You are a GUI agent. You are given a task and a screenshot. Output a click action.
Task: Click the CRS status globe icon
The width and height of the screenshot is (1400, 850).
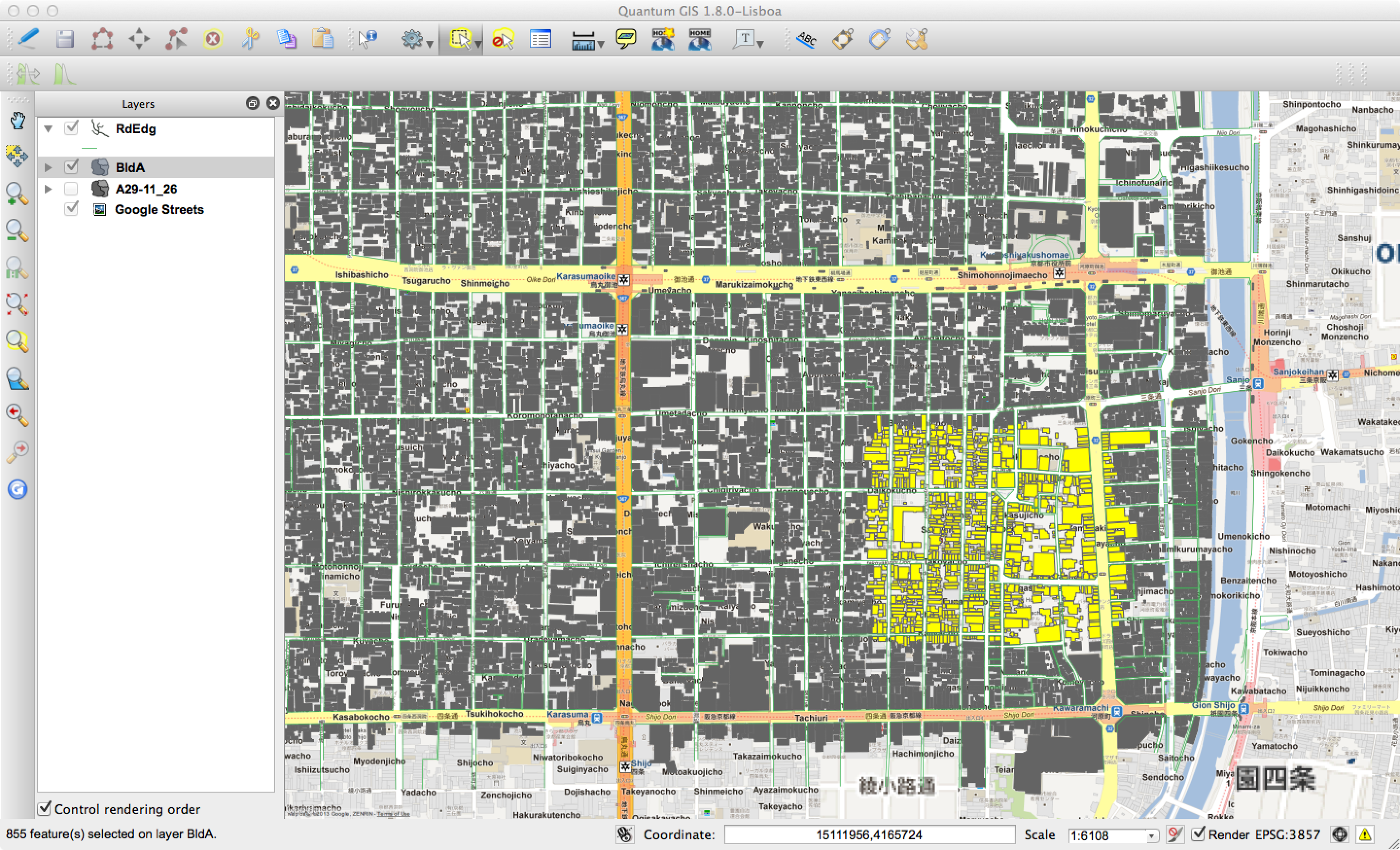(x=1340, y=834)
